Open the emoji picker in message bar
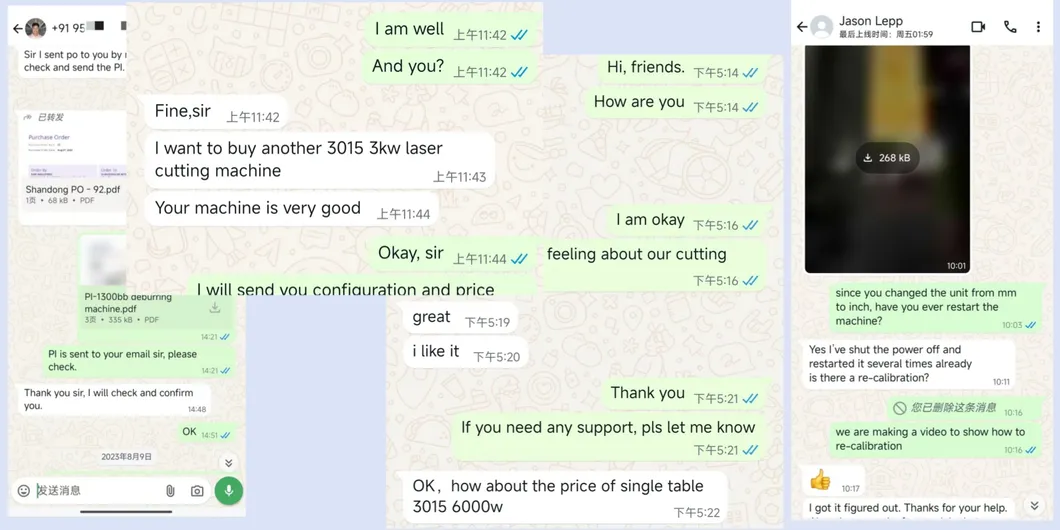 [24, 491]
